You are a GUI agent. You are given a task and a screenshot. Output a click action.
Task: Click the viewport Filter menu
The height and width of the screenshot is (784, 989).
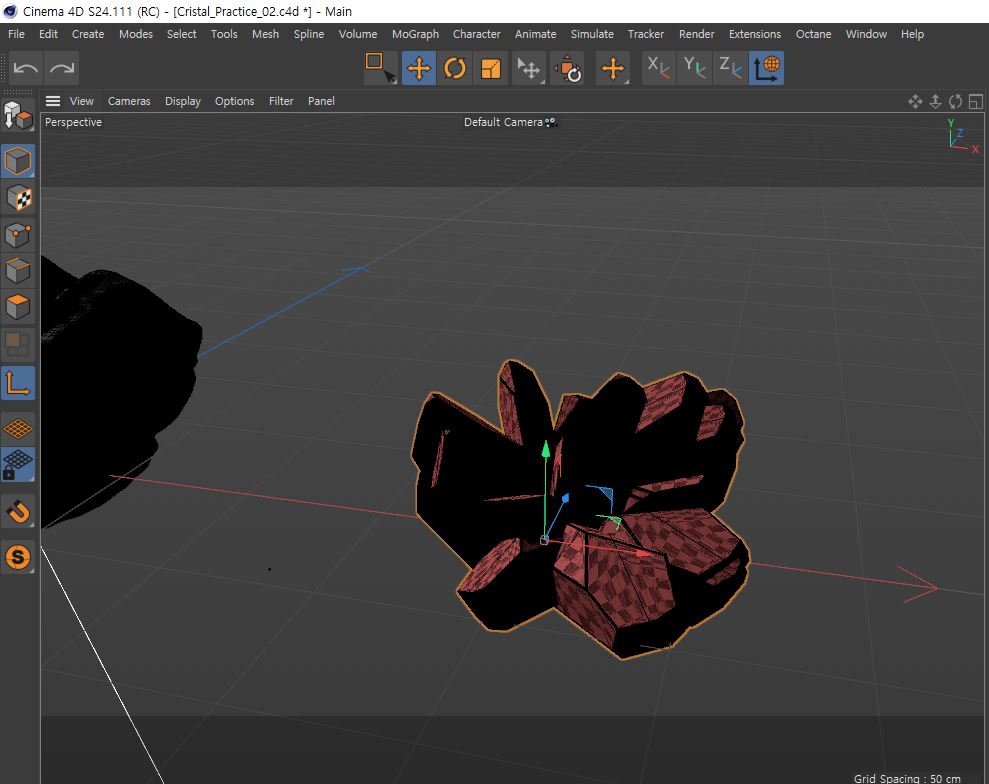(x=281, y=101)
